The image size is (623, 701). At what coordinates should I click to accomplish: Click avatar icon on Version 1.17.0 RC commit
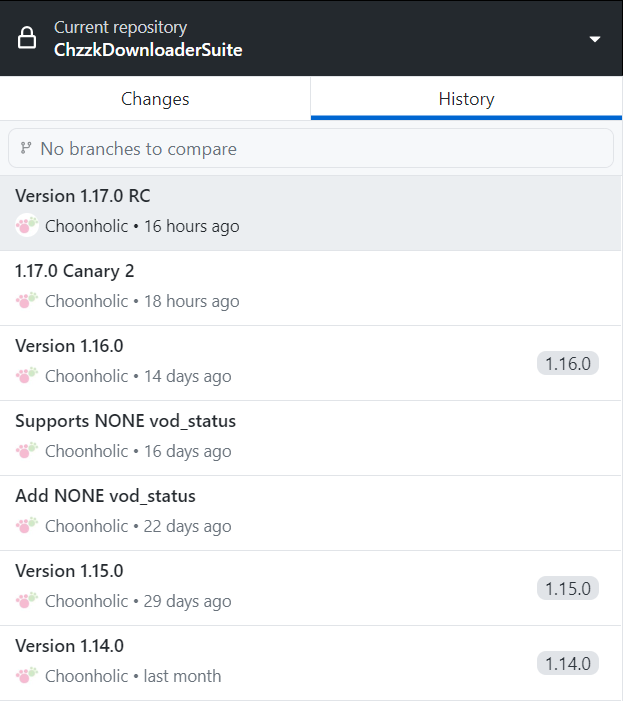pyautogui.click(x=27, y=226)
